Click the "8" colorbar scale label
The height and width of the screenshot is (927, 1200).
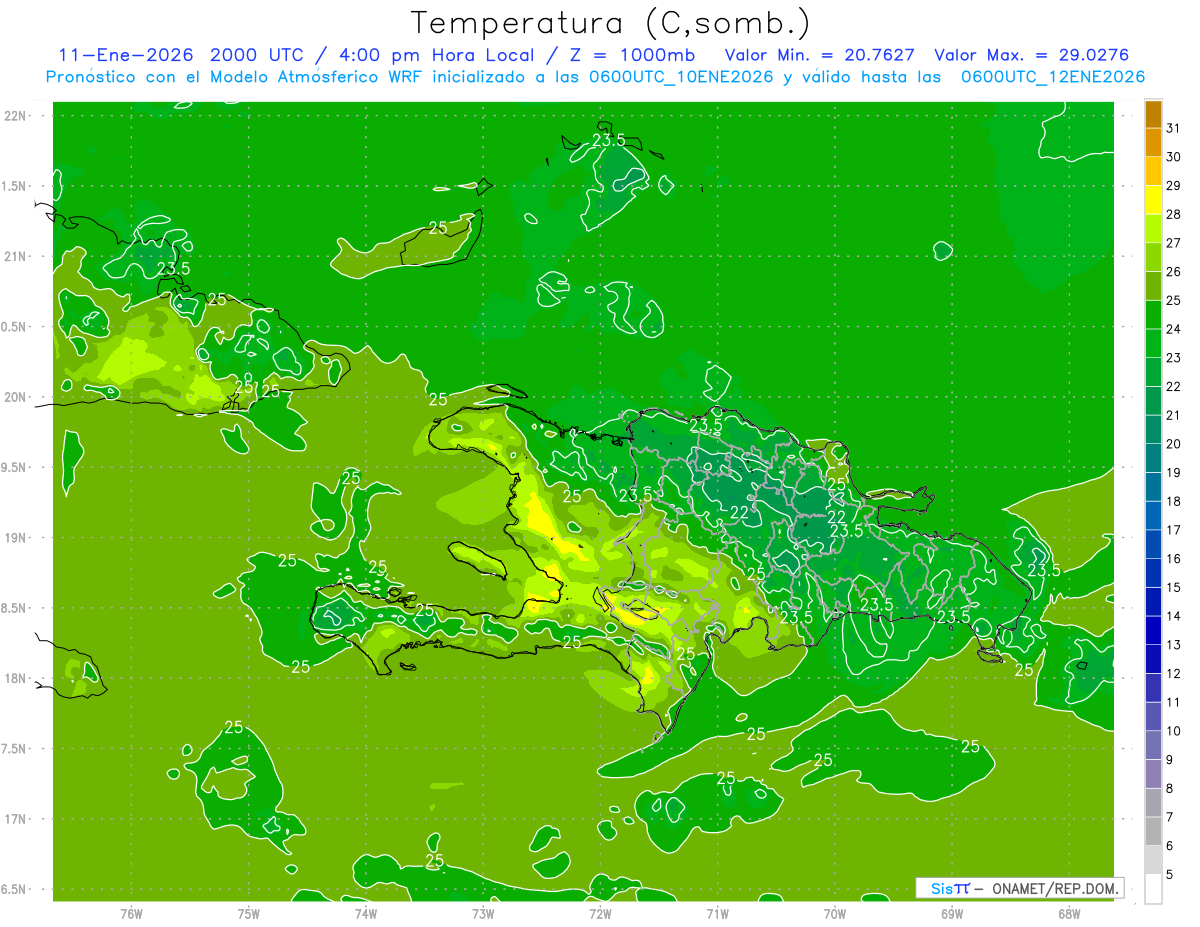1170,789
